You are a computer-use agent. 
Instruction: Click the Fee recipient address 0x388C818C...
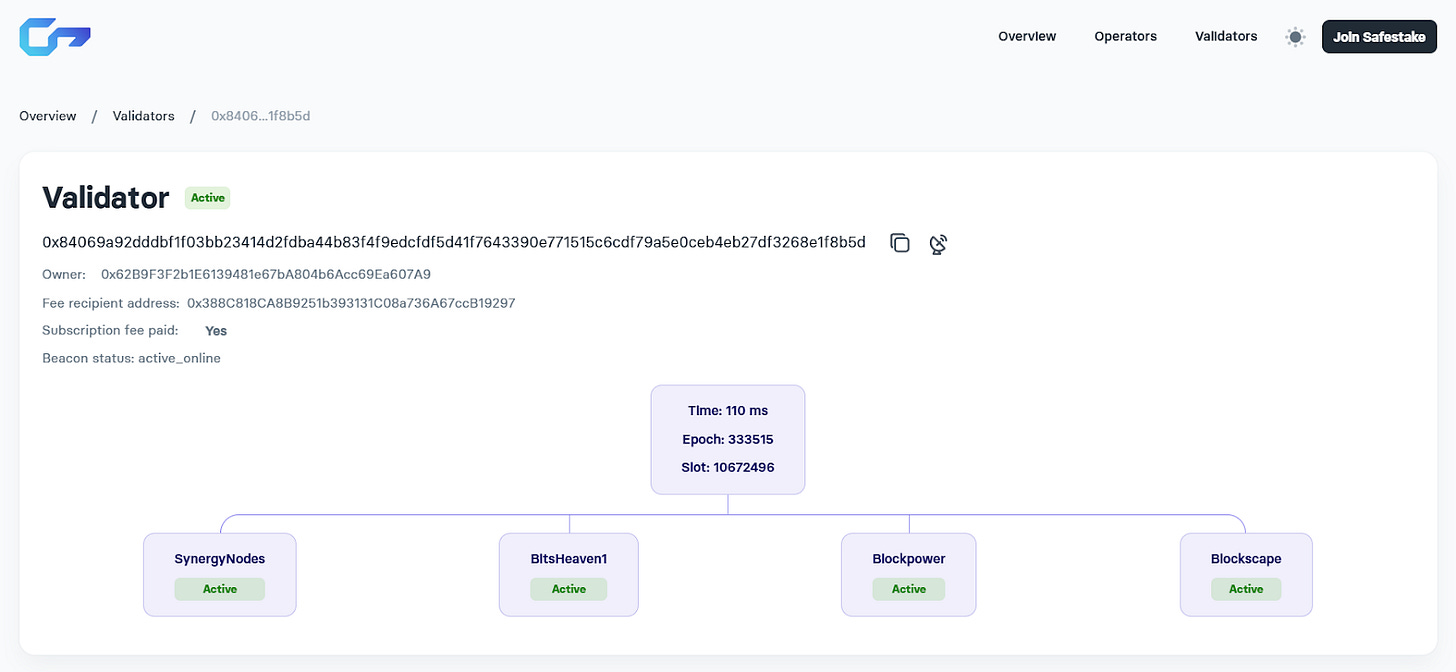(351, 302)
